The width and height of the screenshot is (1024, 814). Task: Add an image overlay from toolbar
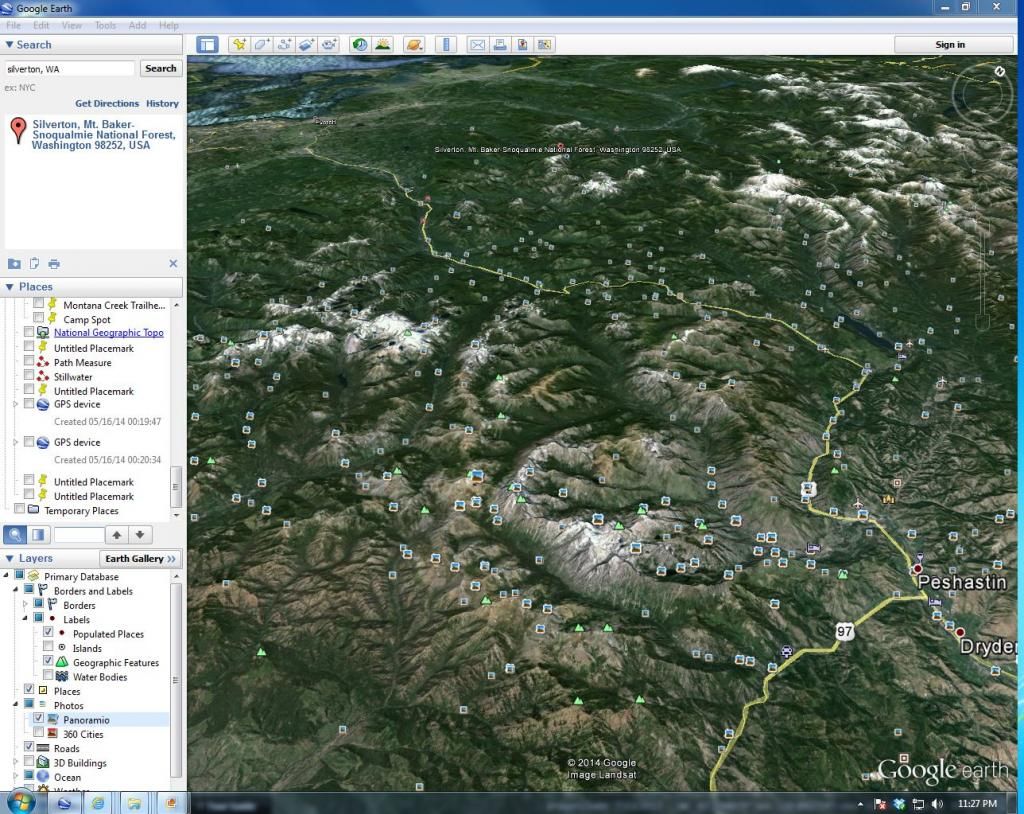pos(306,44)
